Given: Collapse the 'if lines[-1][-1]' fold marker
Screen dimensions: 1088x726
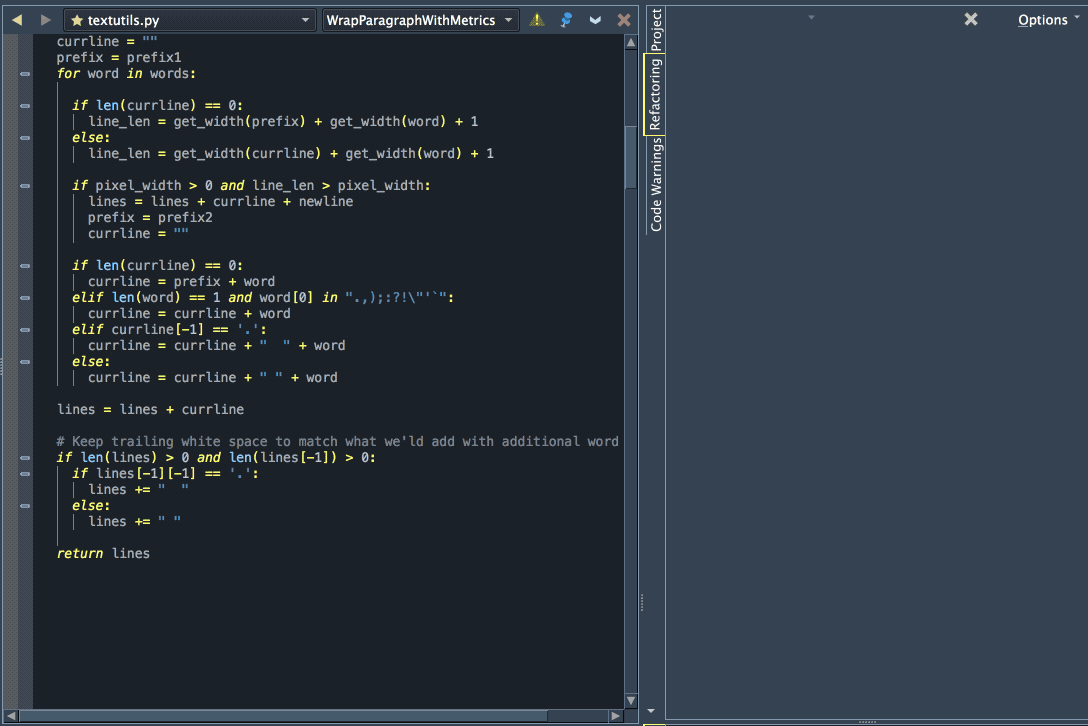Looking at the screenshot, I should (25, 474).
